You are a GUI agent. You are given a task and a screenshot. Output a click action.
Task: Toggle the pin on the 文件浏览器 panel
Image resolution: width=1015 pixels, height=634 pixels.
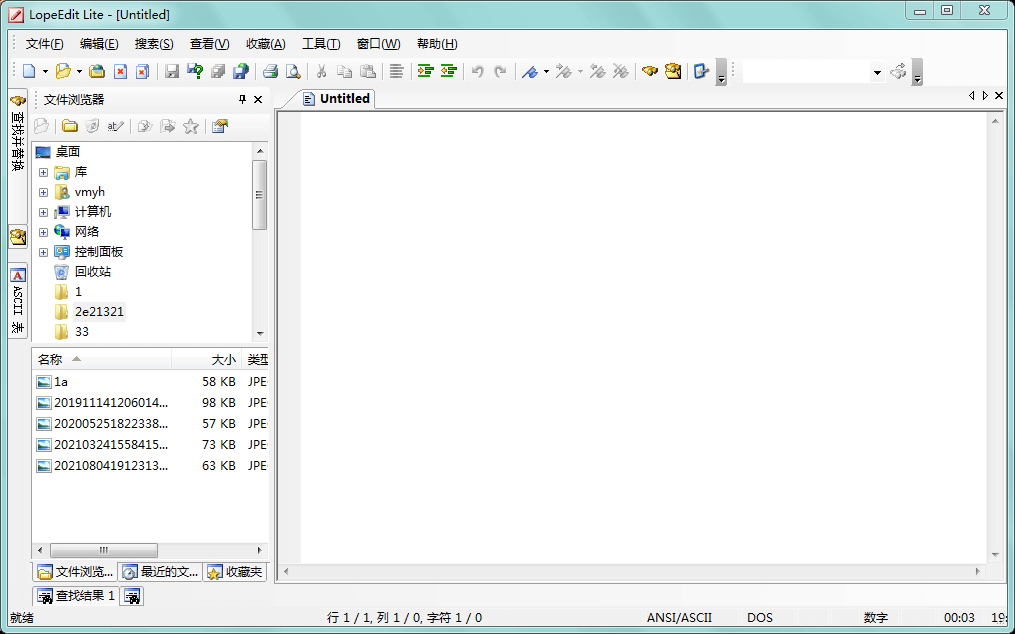click(242, 100)
